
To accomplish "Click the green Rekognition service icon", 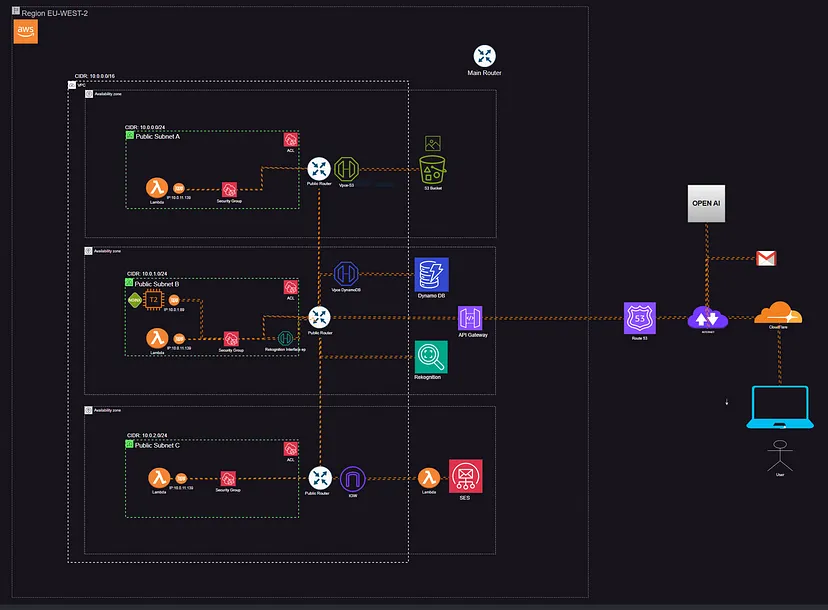I will tap(431, 357).
